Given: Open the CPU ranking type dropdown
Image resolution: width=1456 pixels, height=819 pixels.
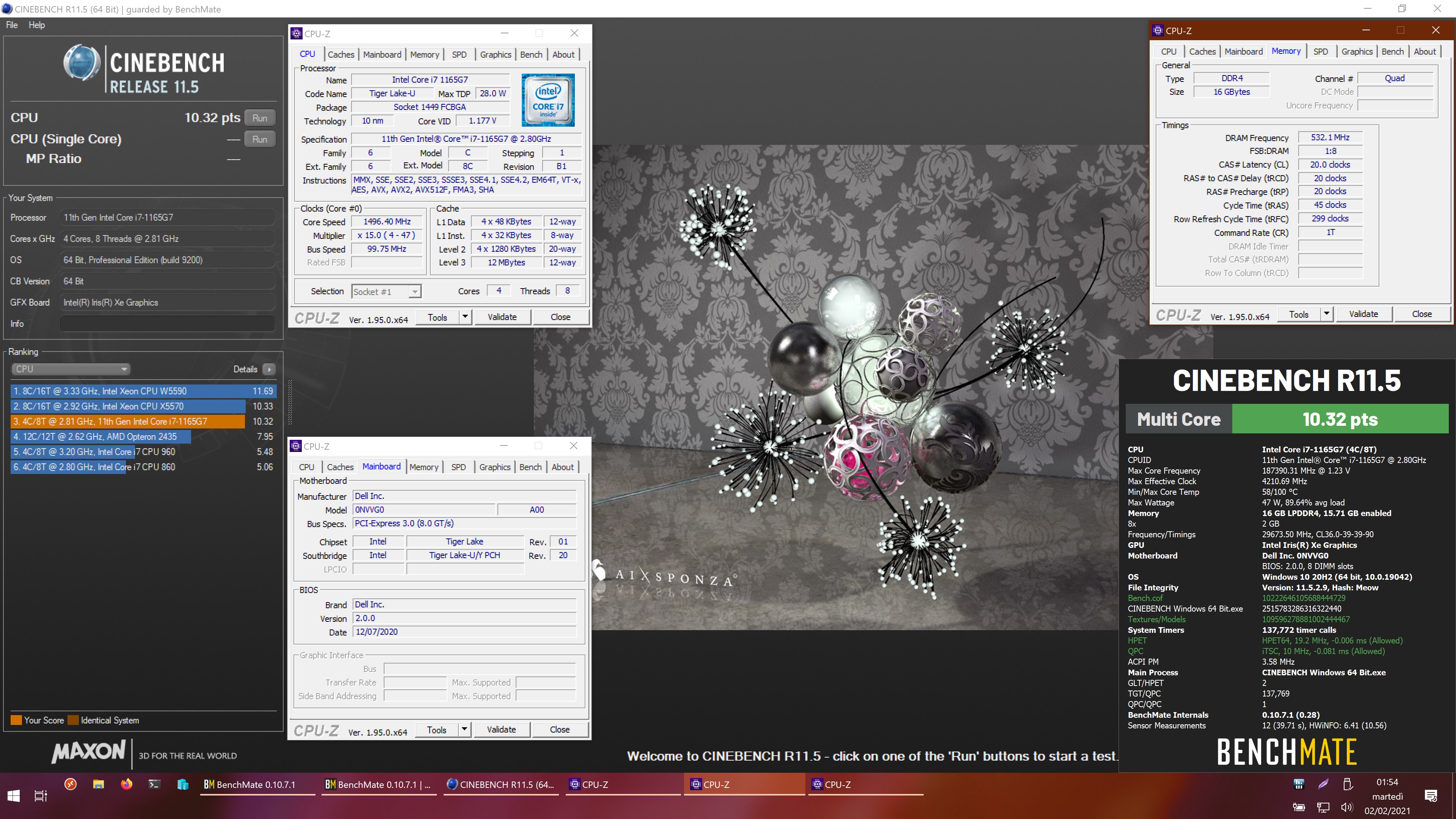Looking at the screenshot, I should tap(71, 369).
